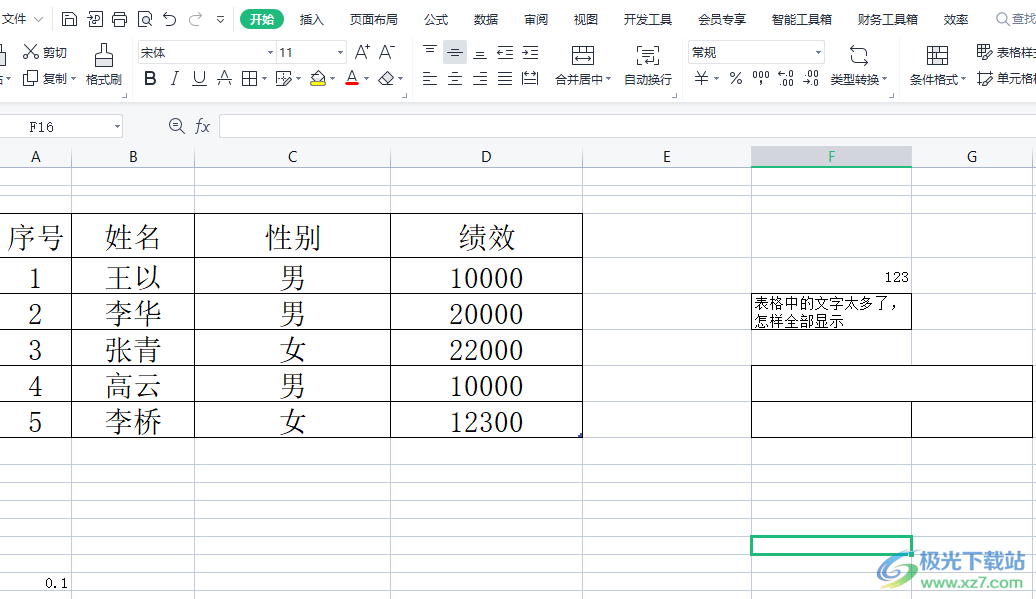Image resolution: width=1036 pixels, height=599 pixels.
Task: Switch to 开始 tab
Action: [x=262, y=19]
